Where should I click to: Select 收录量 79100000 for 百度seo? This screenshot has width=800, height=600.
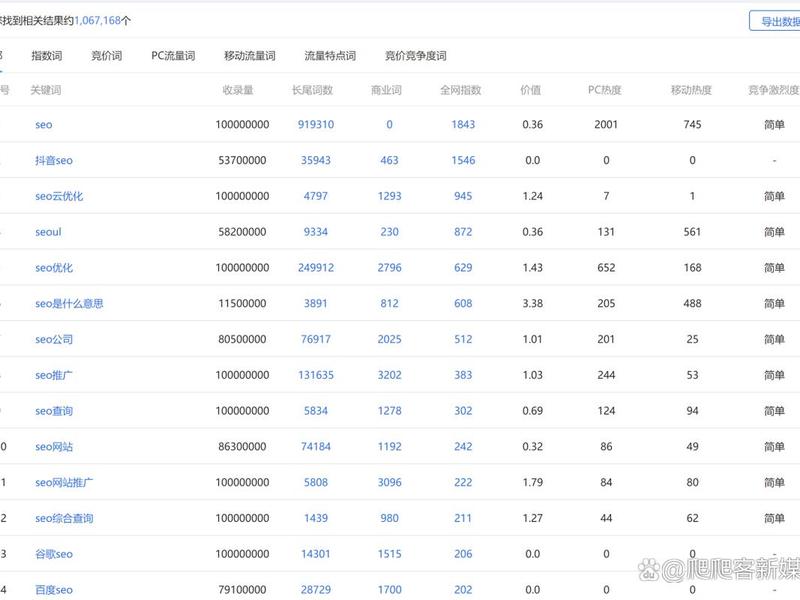pos(242,590)
